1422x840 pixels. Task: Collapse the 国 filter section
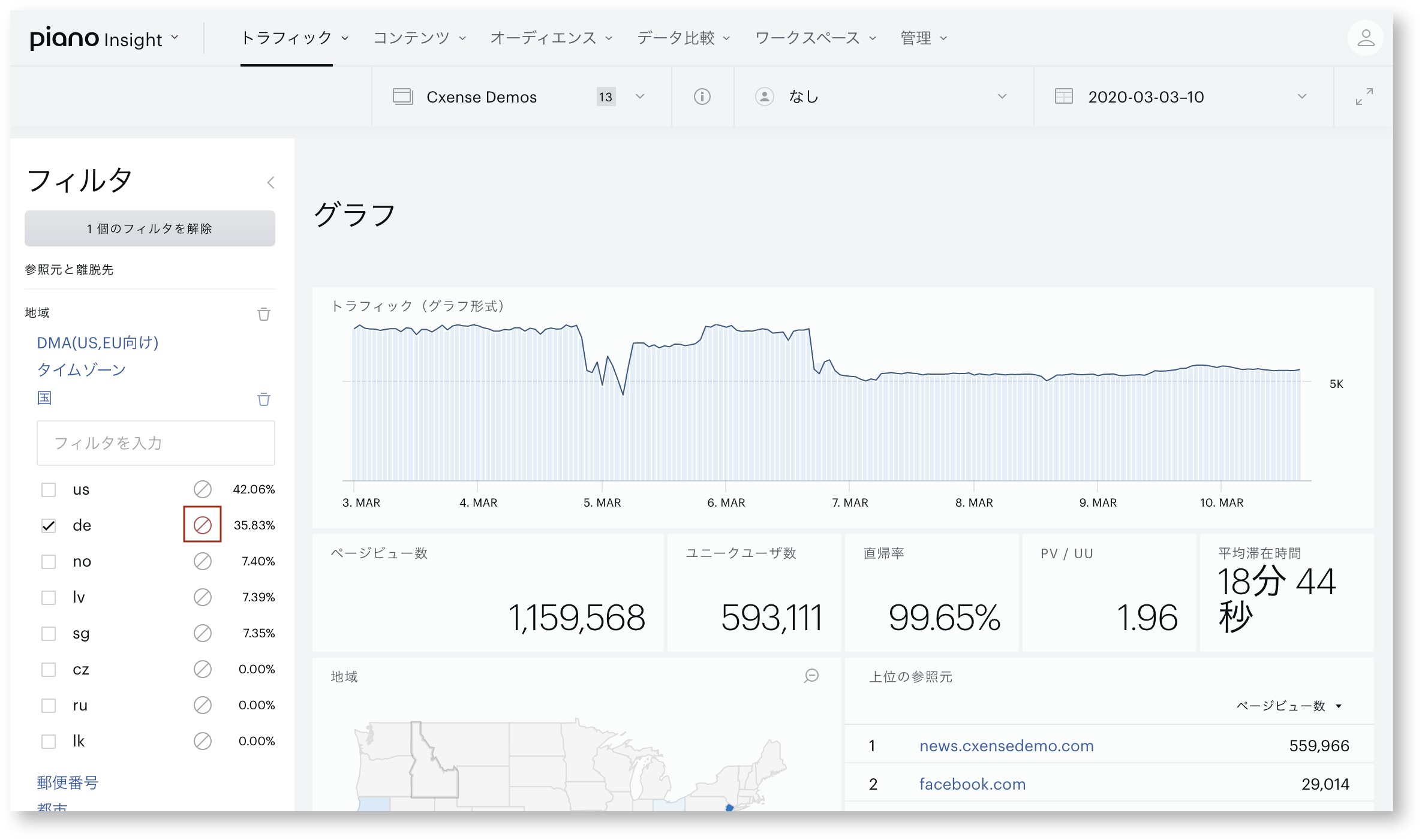point(44,398)
